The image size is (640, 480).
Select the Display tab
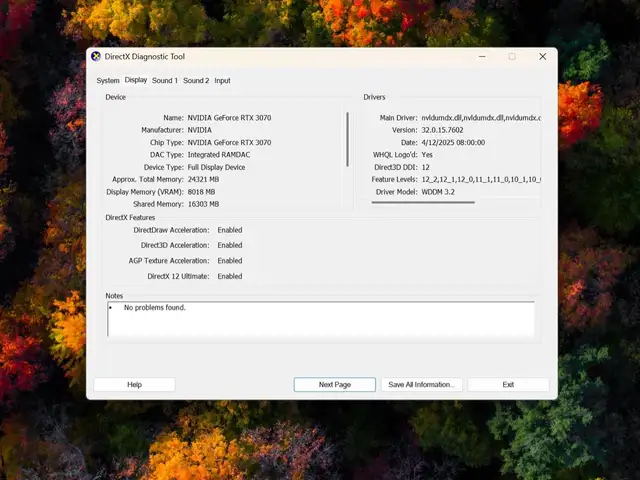pos(136,80)
